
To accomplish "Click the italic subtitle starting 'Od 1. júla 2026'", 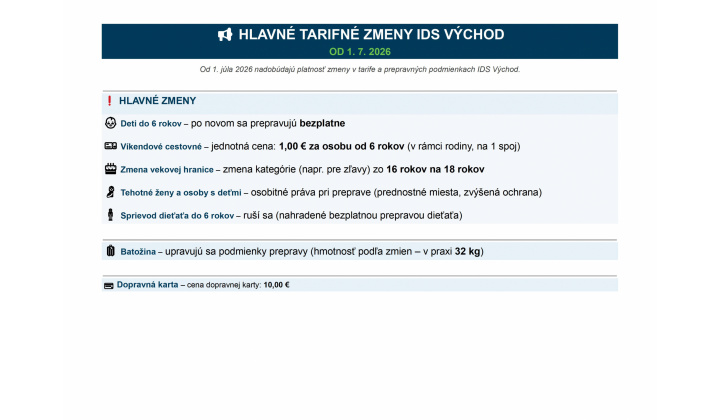I will click(x=360, y=69).
